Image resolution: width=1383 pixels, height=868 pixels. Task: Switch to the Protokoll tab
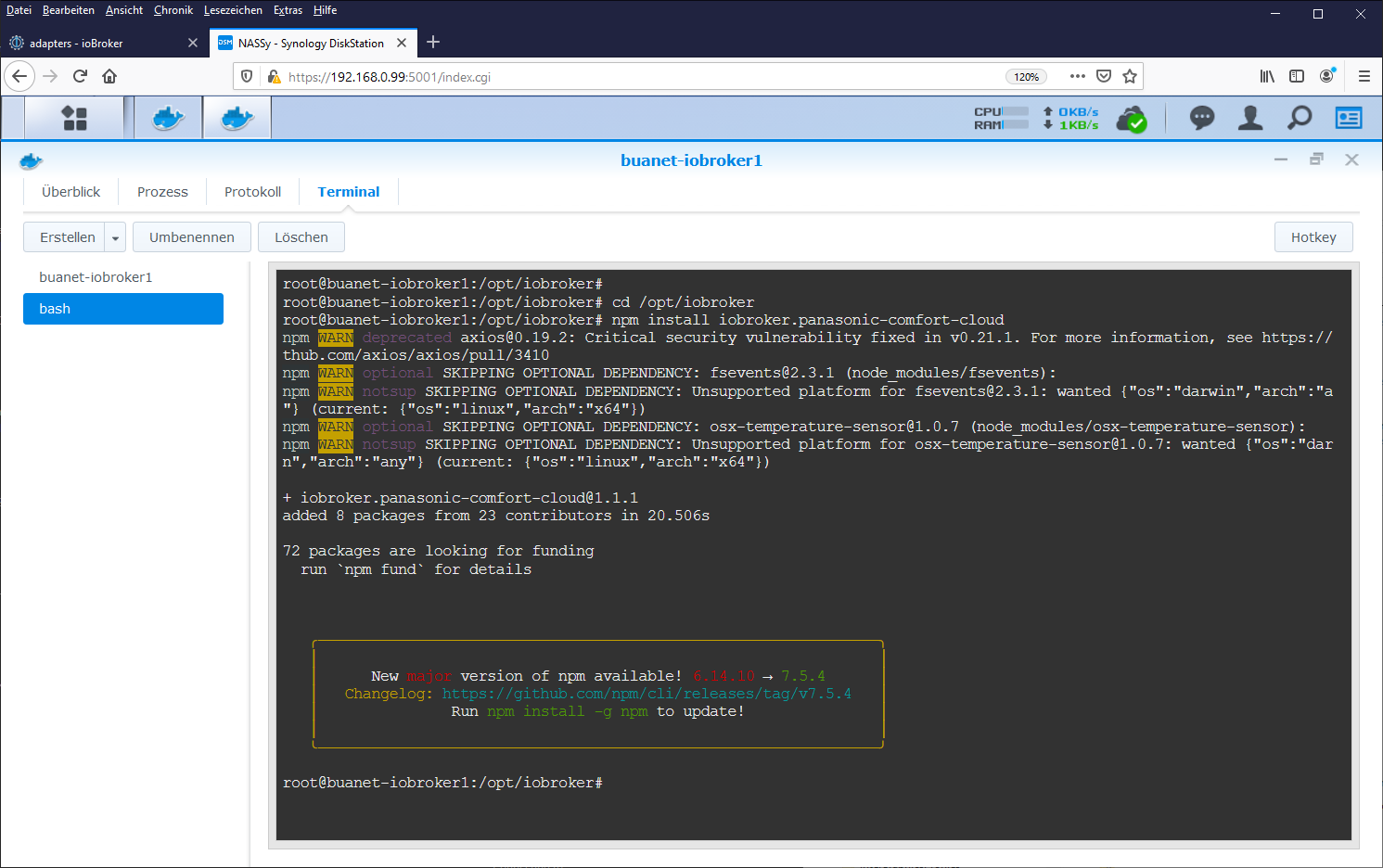(x=252, y=192)
